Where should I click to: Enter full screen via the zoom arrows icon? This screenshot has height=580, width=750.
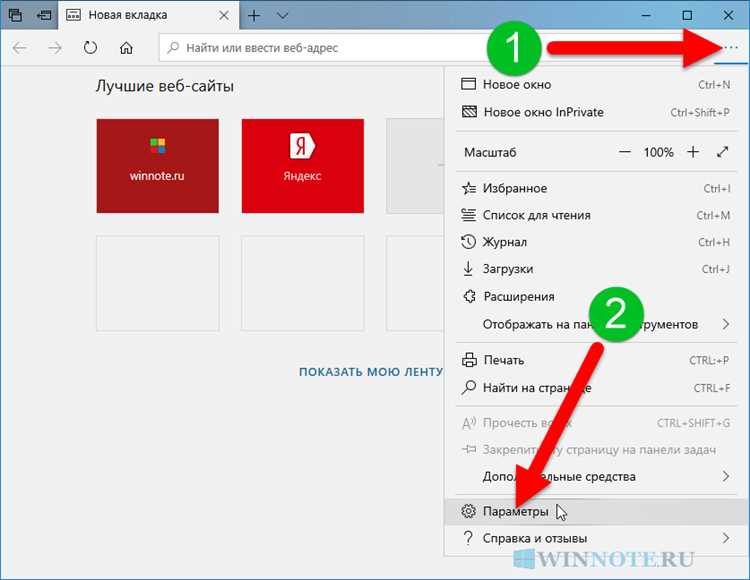coord(722,153)
